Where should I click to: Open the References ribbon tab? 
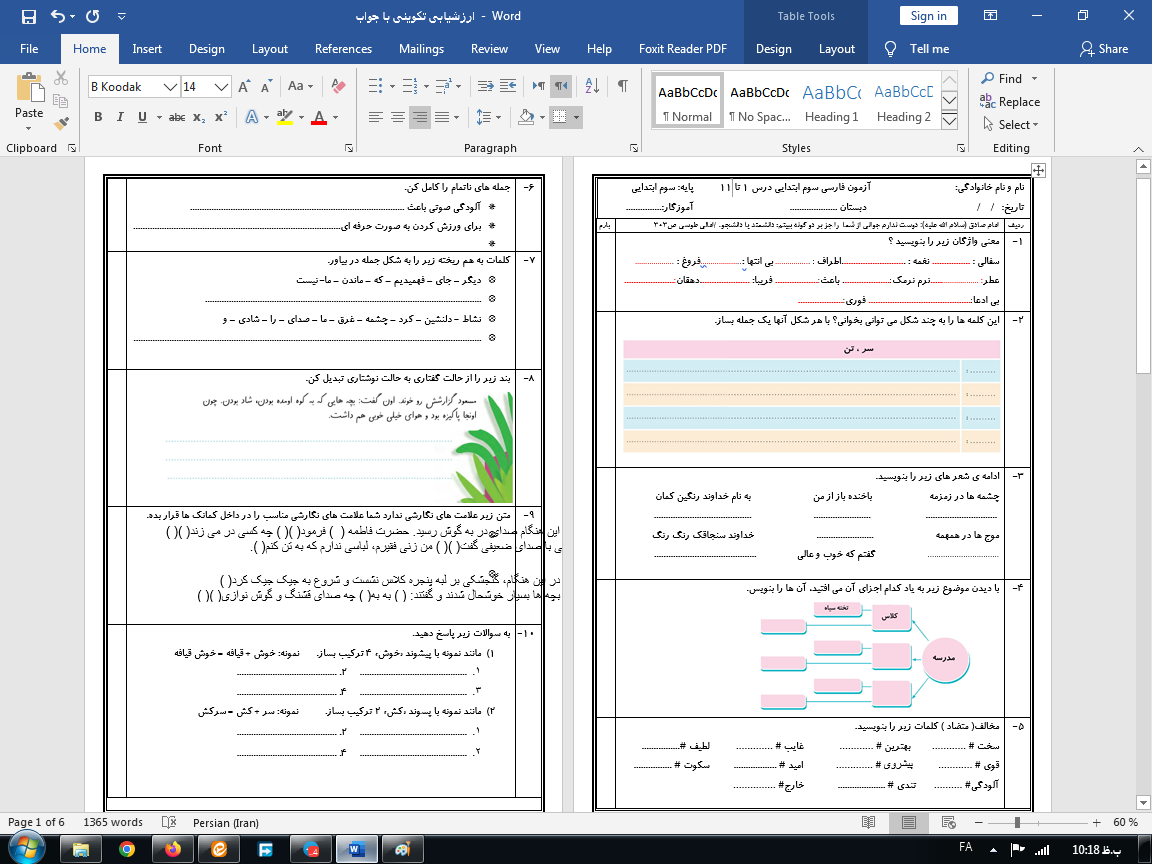[343, 49]
